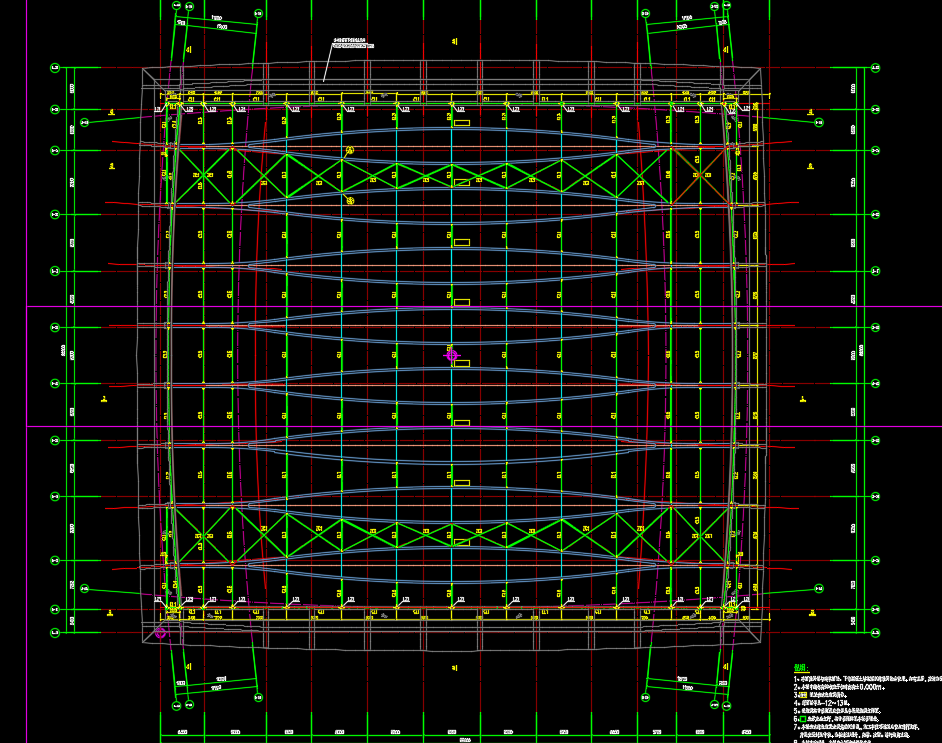Screen dimensions: 942x743
Task: Click the yellow detail callout circle below the upper bracing
Action: (x=351, y=201)
